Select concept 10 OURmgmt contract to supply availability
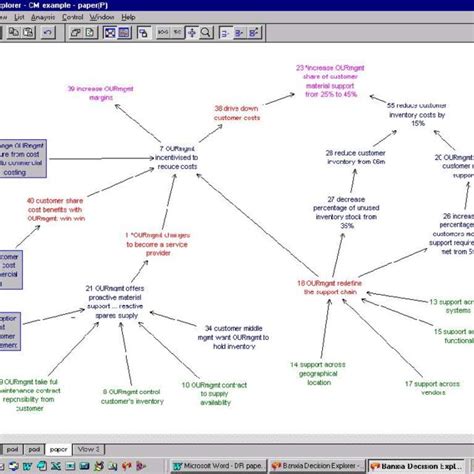The height and width of the screenshot is (474, 474). click(x=214, y=394)
